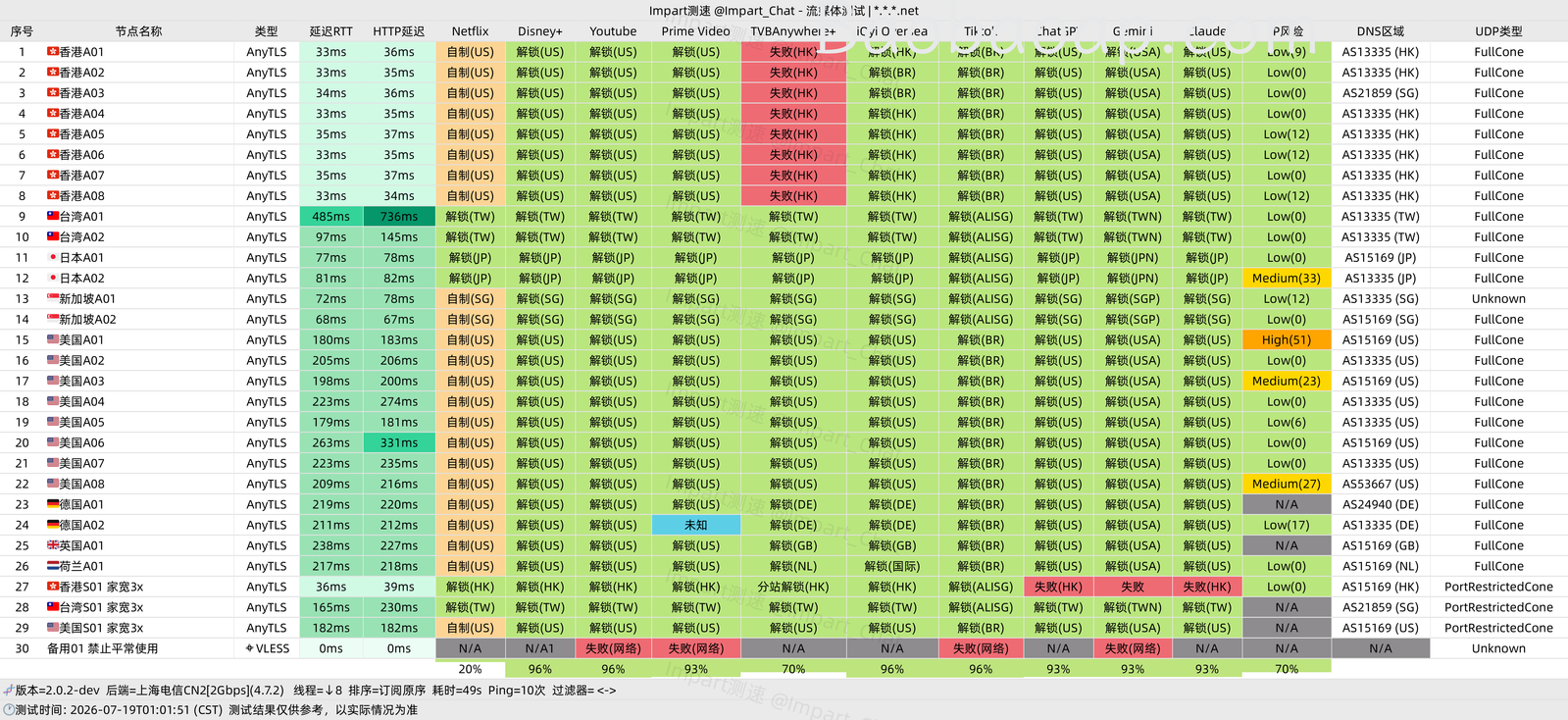The image size is (1568, 720).
Task: Click the Hong Kong flag beside 香港A01
Action: (x=53, y=52)
